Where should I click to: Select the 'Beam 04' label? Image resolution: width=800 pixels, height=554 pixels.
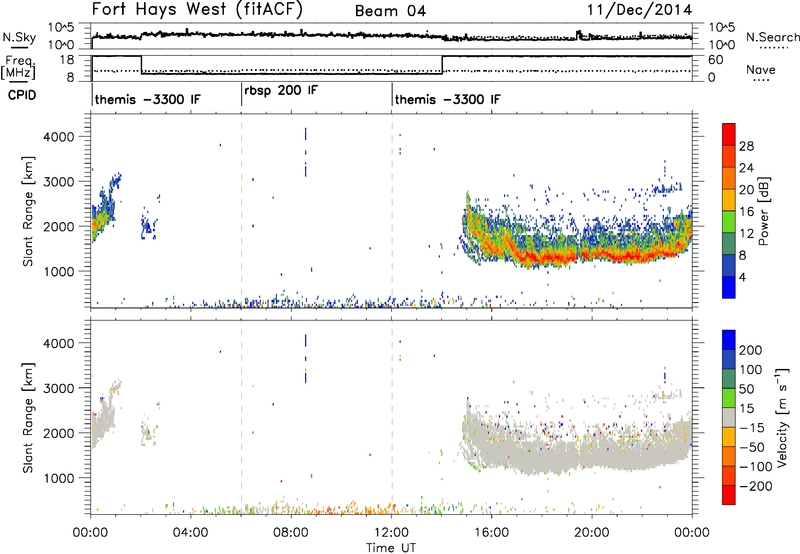click(x=390, y=11)
